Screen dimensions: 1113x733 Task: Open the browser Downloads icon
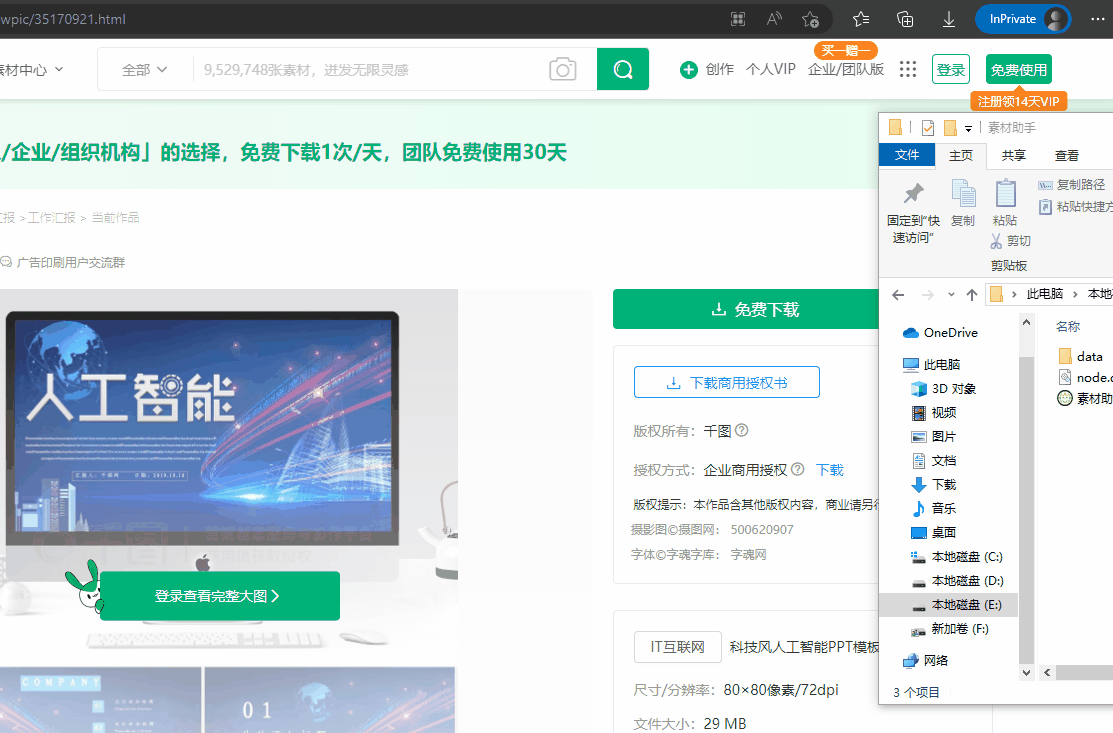point(948,18)
